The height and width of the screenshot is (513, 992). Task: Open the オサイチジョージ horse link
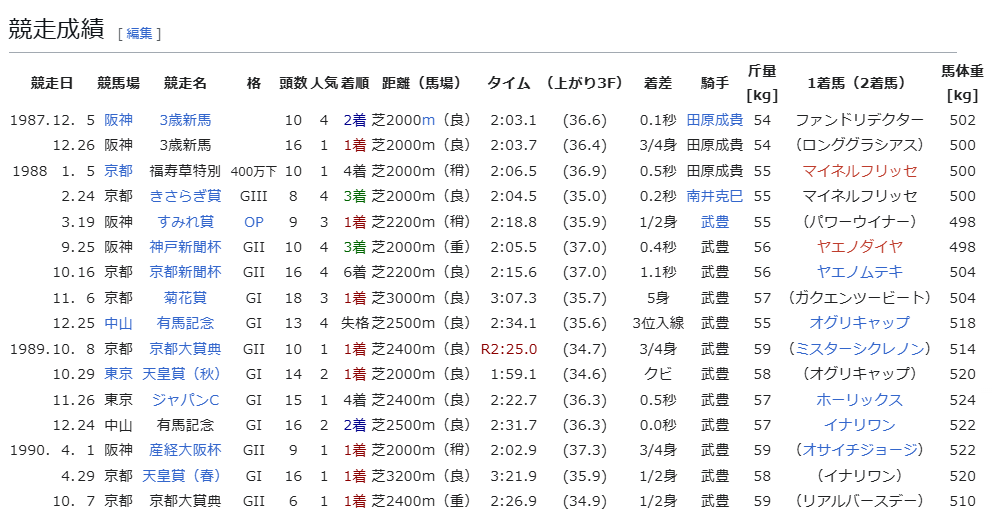pyautogui.click(x=860, y=450)
